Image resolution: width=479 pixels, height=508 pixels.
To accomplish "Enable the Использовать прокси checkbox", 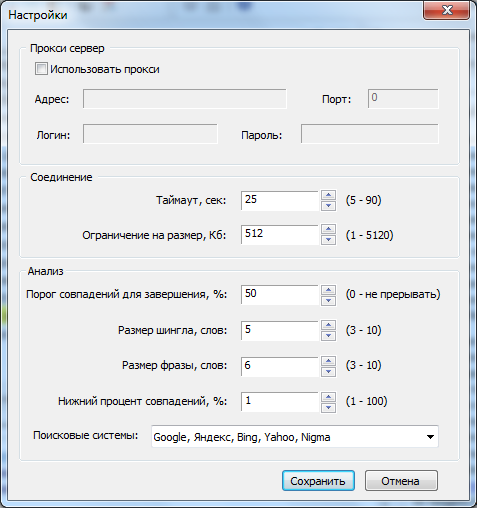I will [41, 69].
